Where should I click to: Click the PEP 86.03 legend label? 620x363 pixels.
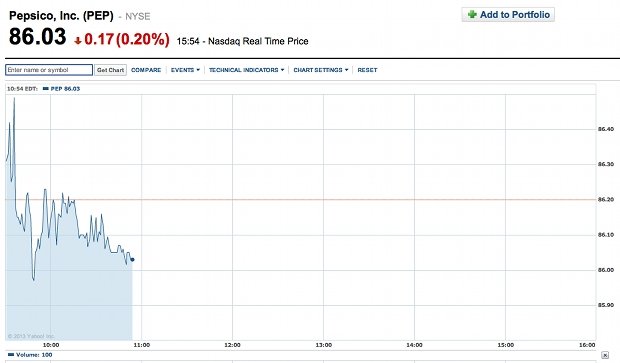pos(65,89)
